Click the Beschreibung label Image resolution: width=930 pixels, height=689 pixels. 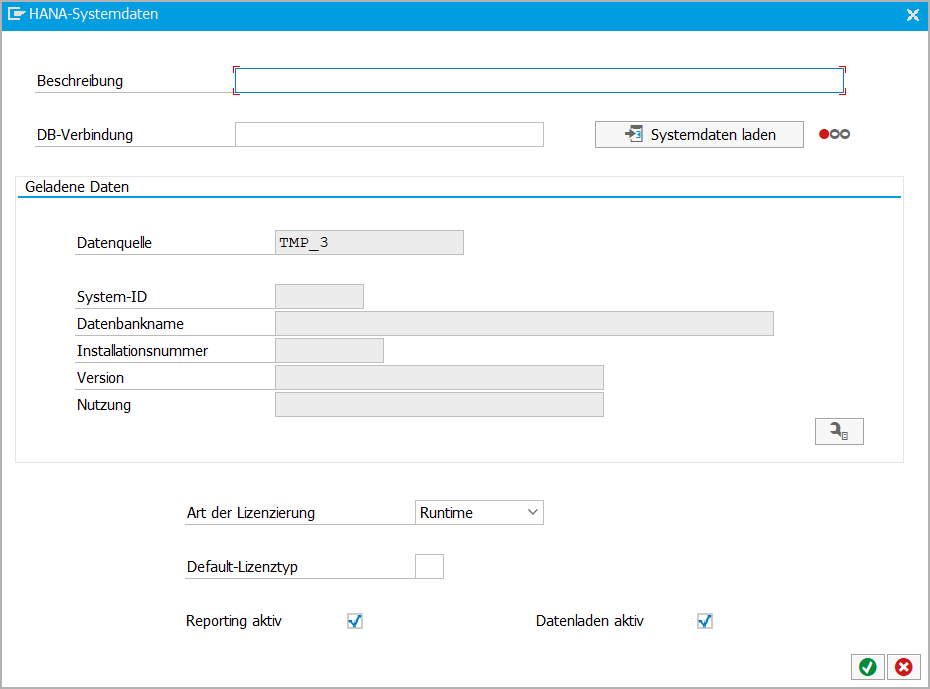(80, 81)
